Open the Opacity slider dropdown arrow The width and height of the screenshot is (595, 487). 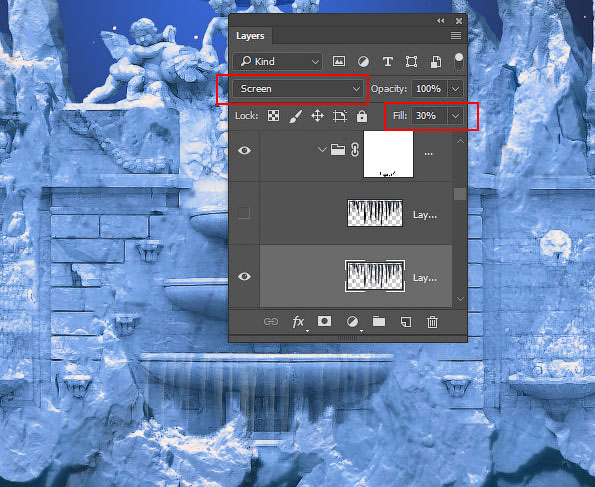455,89
